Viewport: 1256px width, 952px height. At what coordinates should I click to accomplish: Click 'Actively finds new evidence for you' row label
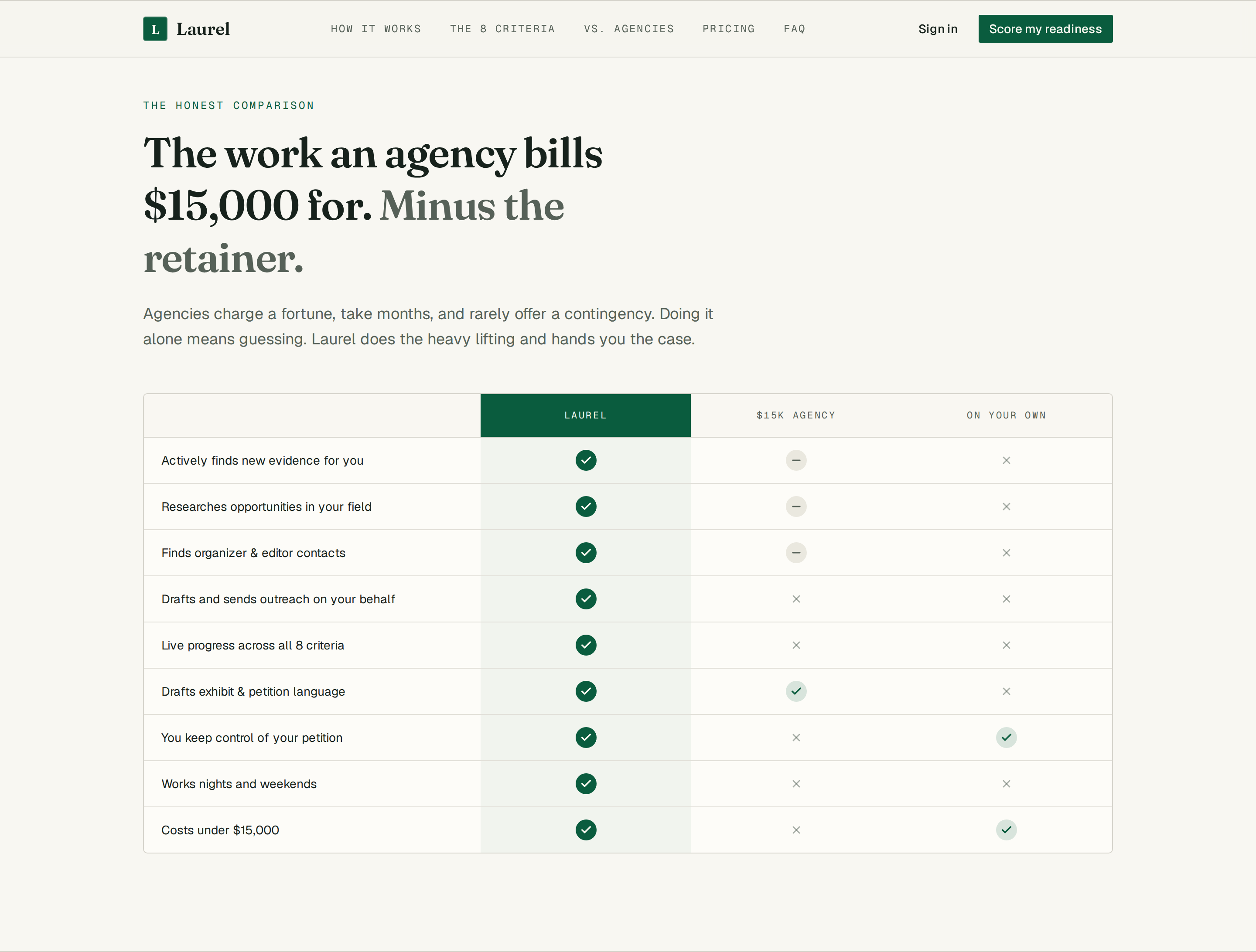[263, 460]
